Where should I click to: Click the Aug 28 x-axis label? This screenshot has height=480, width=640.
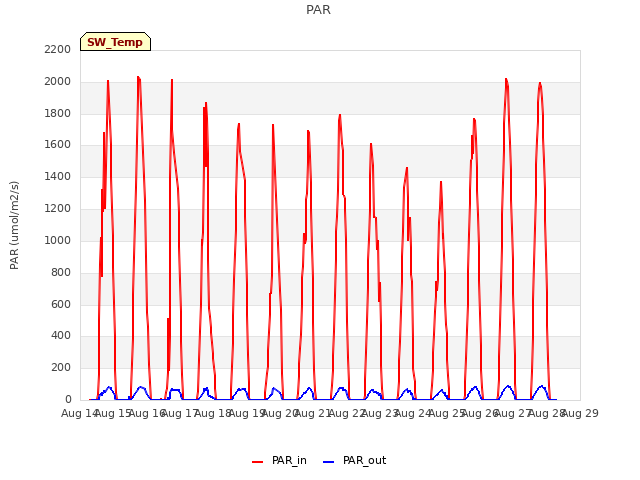547,413
